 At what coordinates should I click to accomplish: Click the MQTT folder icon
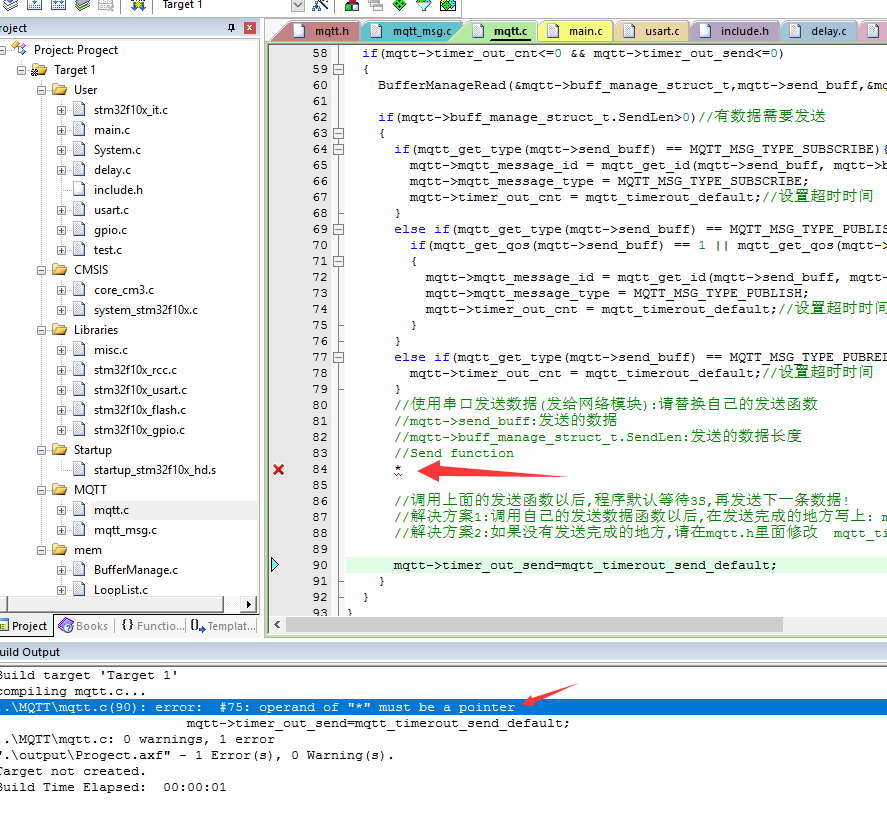pos(59,489)
